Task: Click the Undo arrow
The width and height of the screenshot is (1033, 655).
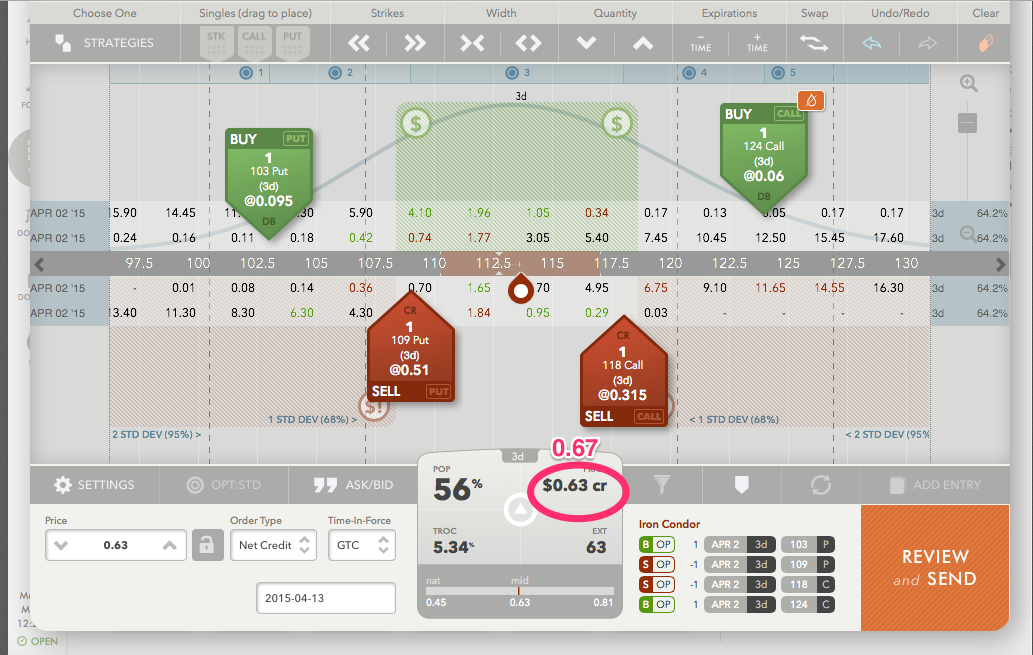Action: [872, 43]
